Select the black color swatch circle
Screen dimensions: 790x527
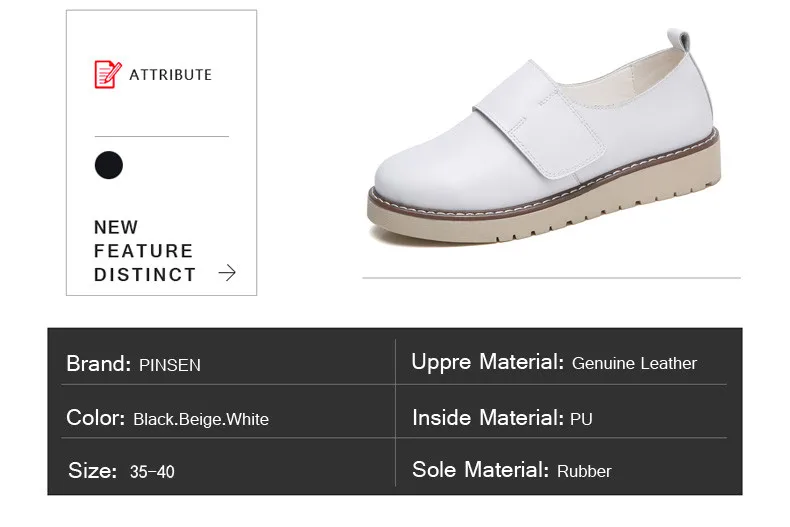pos(109,165)
